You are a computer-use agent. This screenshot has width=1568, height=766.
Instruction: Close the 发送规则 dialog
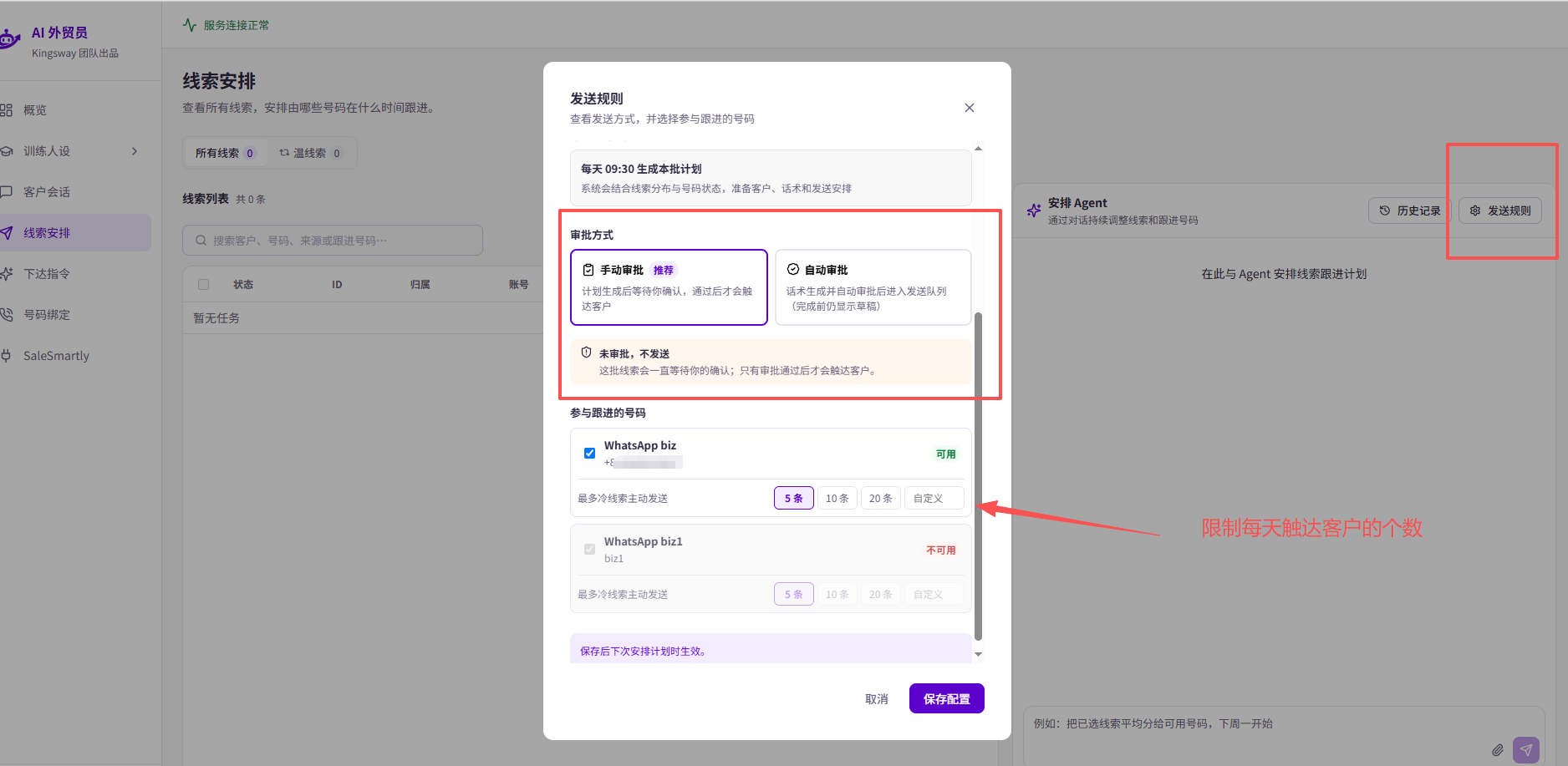(x=970, y=108)
